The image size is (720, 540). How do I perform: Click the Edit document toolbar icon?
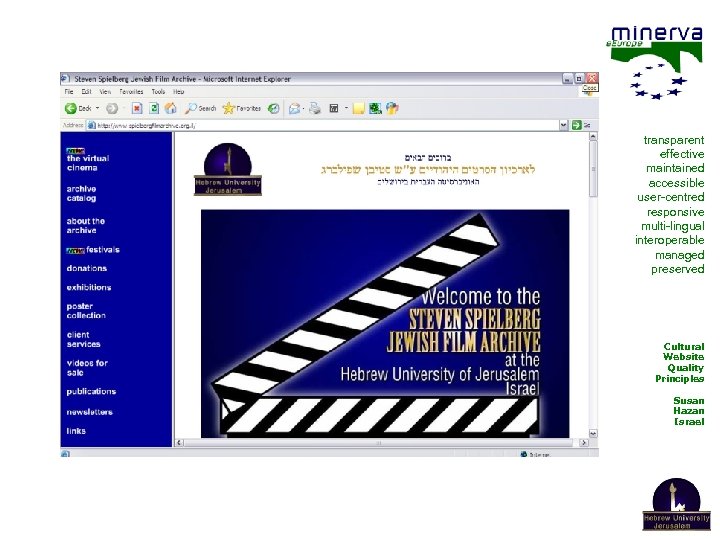coord(334,108)
